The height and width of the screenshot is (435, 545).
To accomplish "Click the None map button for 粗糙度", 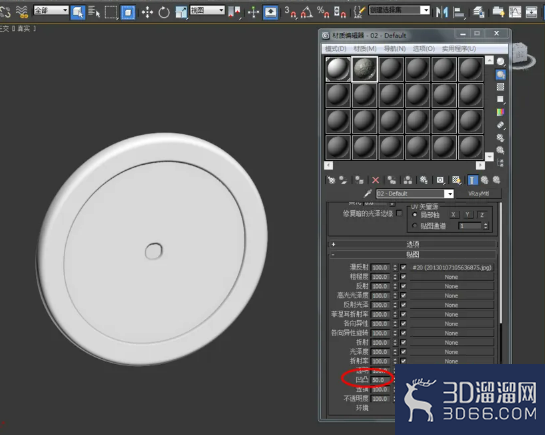I will coord(452,277).
